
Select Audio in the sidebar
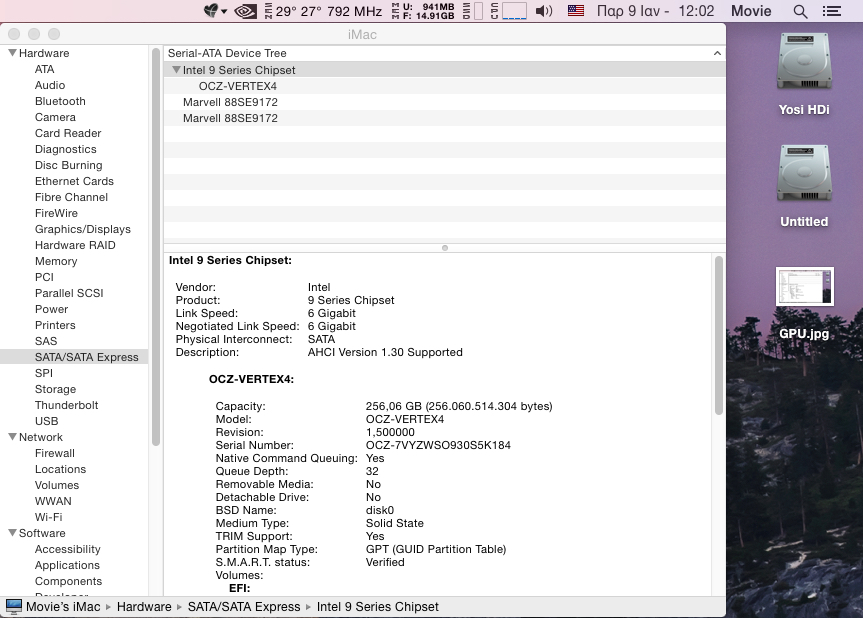[x=50, y=85]
